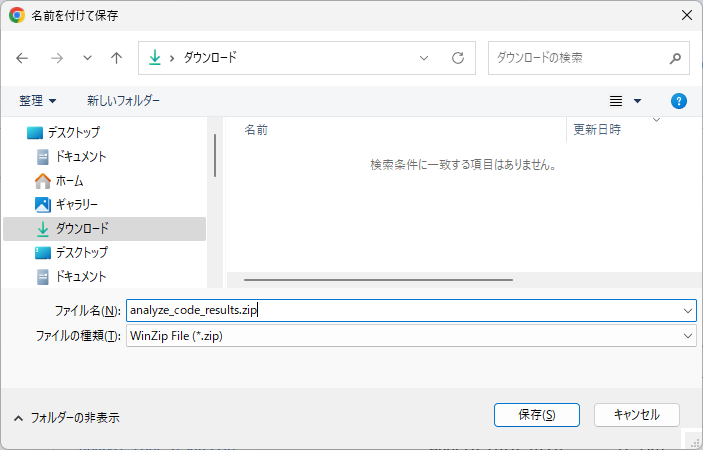Select the bottom ドキュメント item in sidebar

pos(72,276)
